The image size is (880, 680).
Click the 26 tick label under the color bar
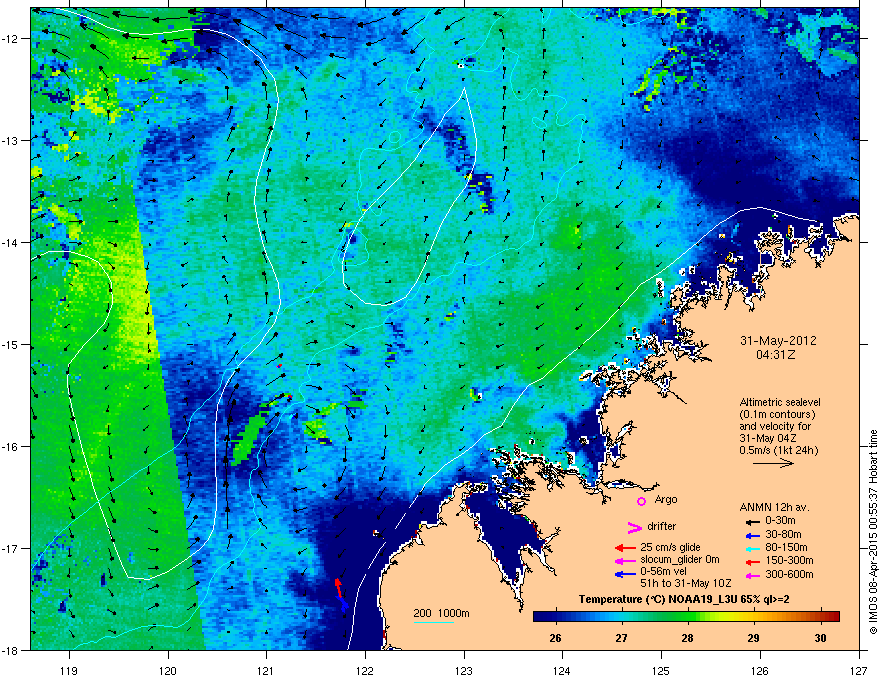click(x=555, y=638)
